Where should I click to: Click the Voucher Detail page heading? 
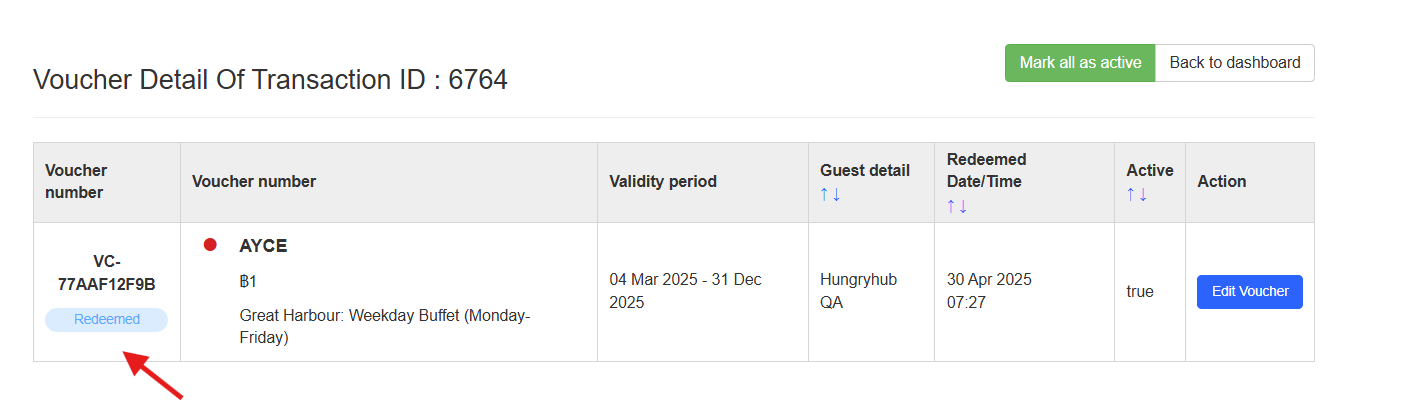tap(270, 80)
